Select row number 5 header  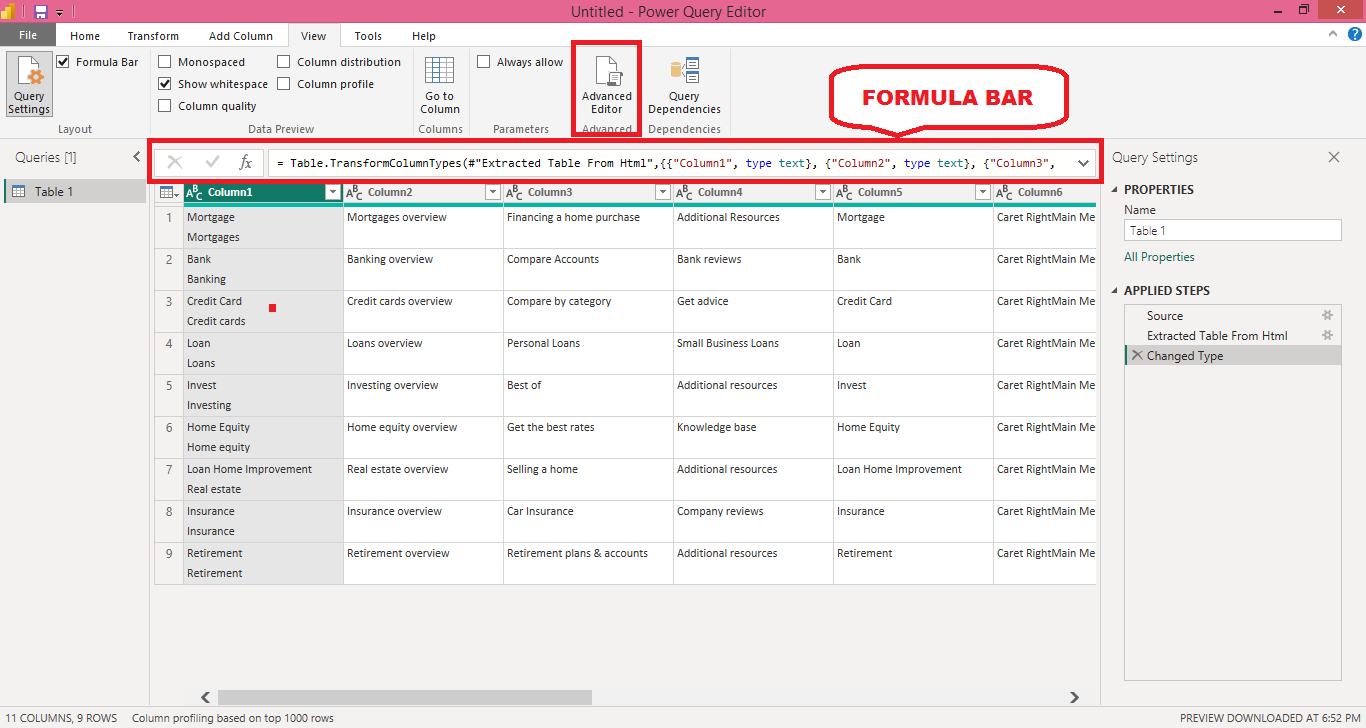pyautogui.click(x=169, y=395)
